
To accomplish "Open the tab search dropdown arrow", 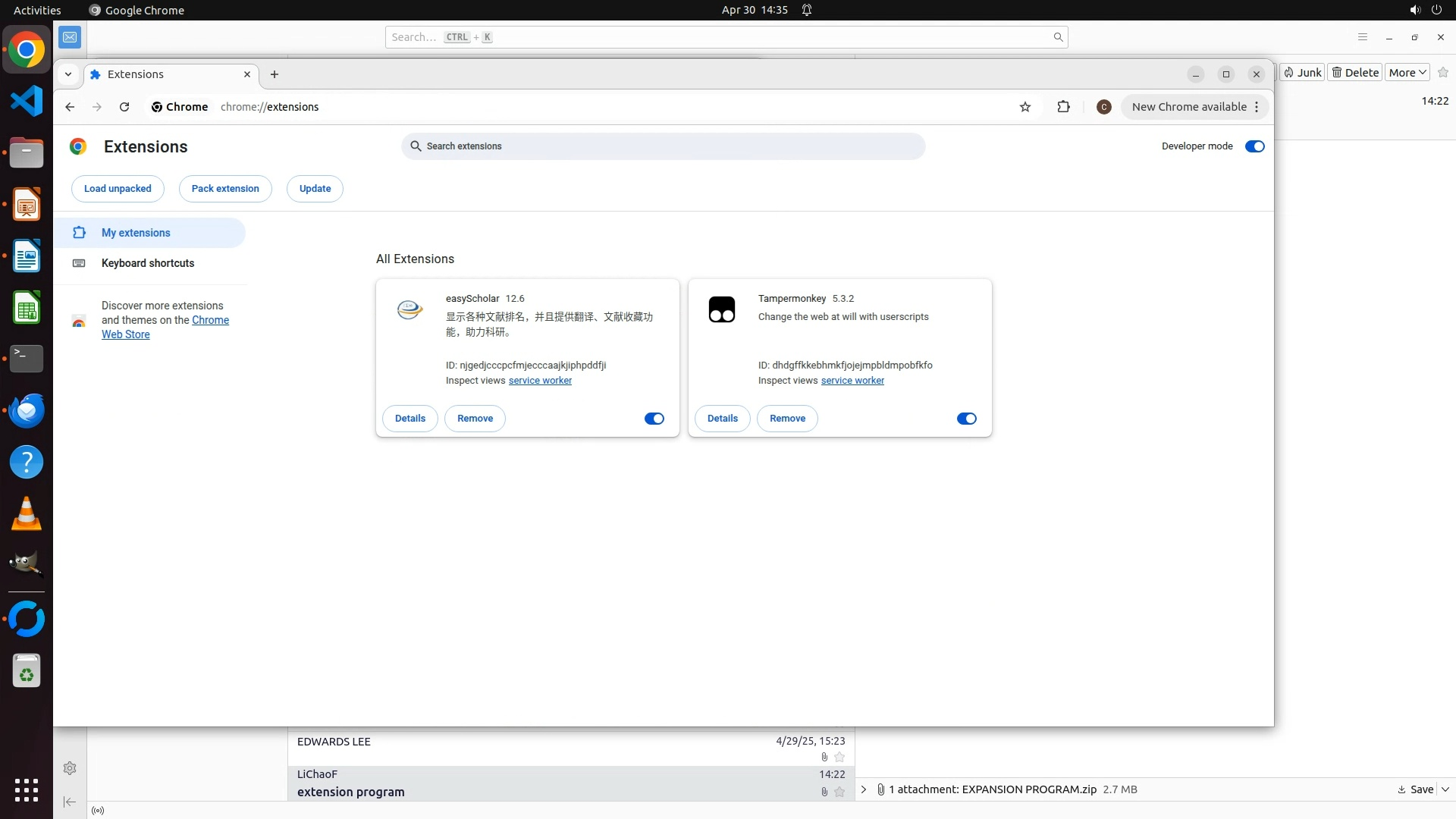I will point(68,74).
